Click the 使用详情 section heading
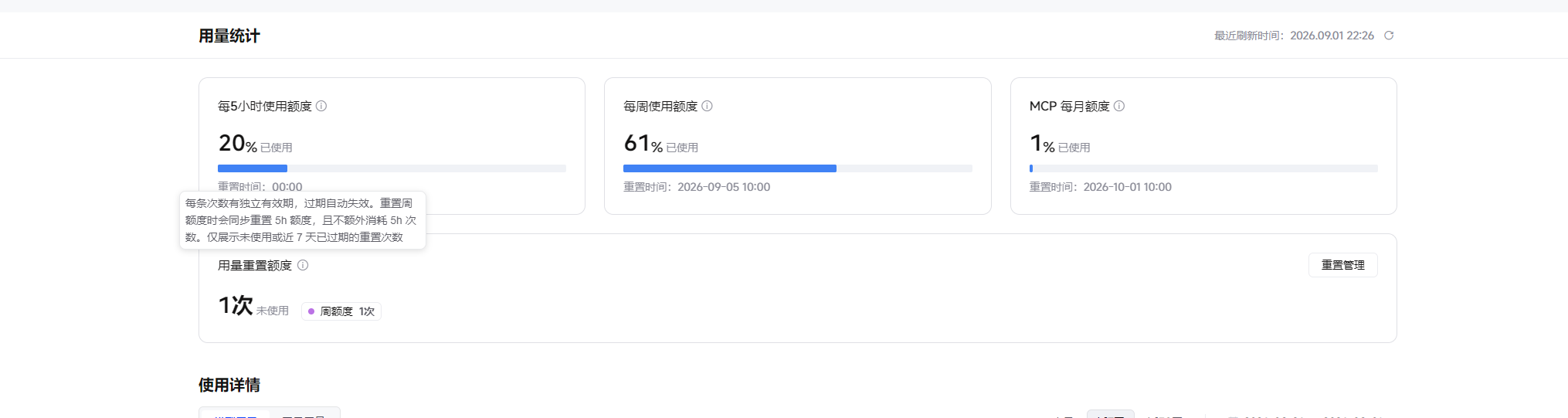 229,385
